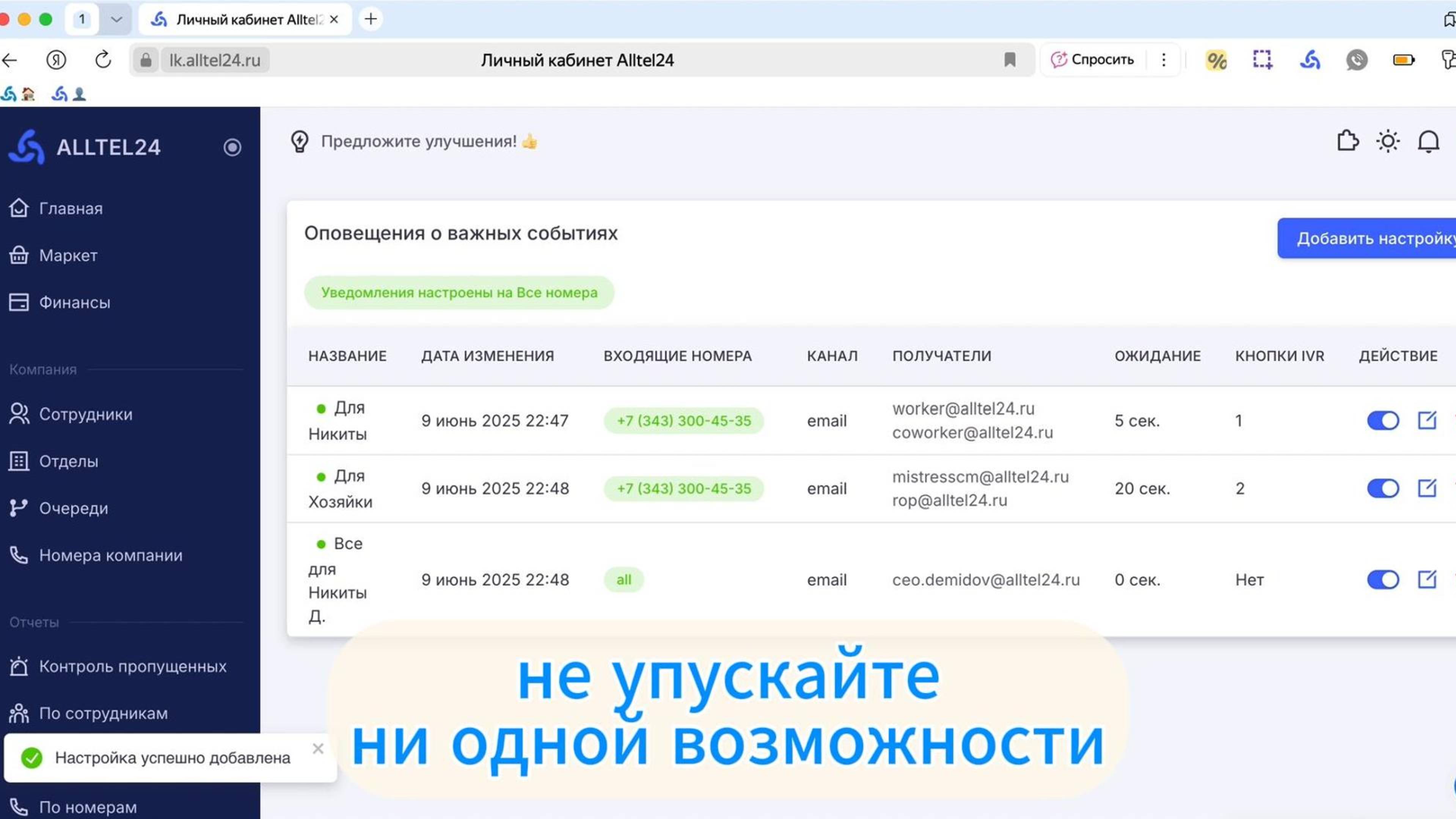Screen dimensions: 1456x819
Task: Disable the Для Хозяйки notification toggle
Action: click(x=1382, y=488)
